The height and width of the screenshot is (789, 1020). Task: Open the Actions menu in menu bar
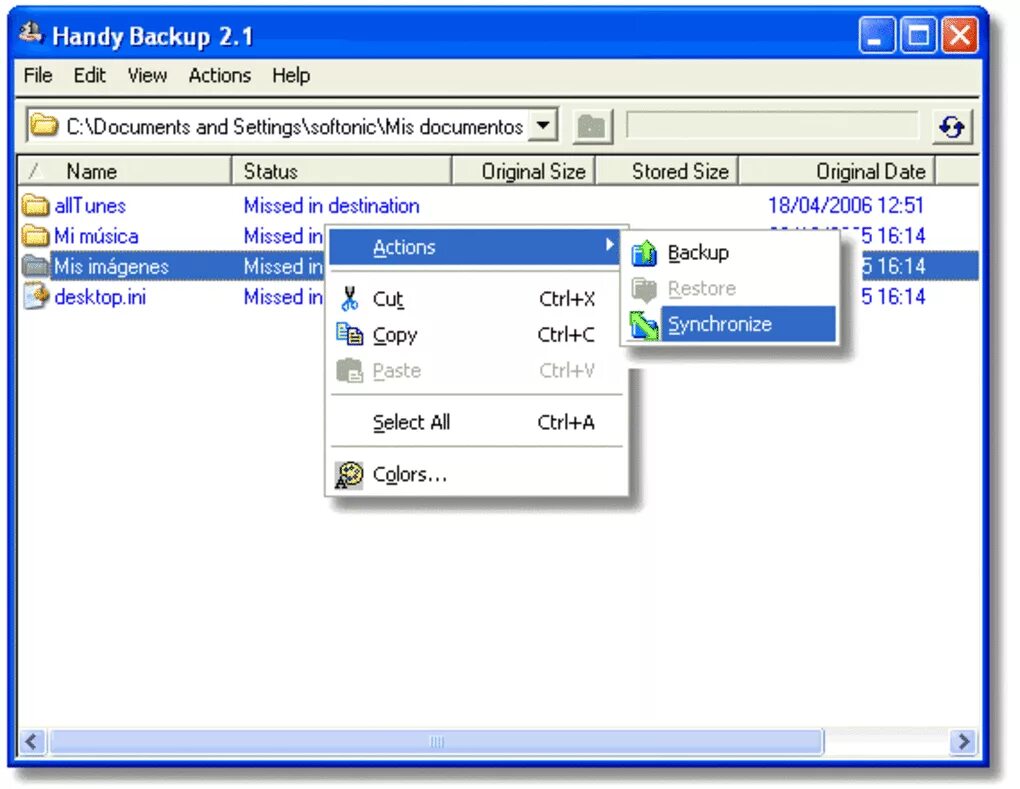(x=219, y=75)
